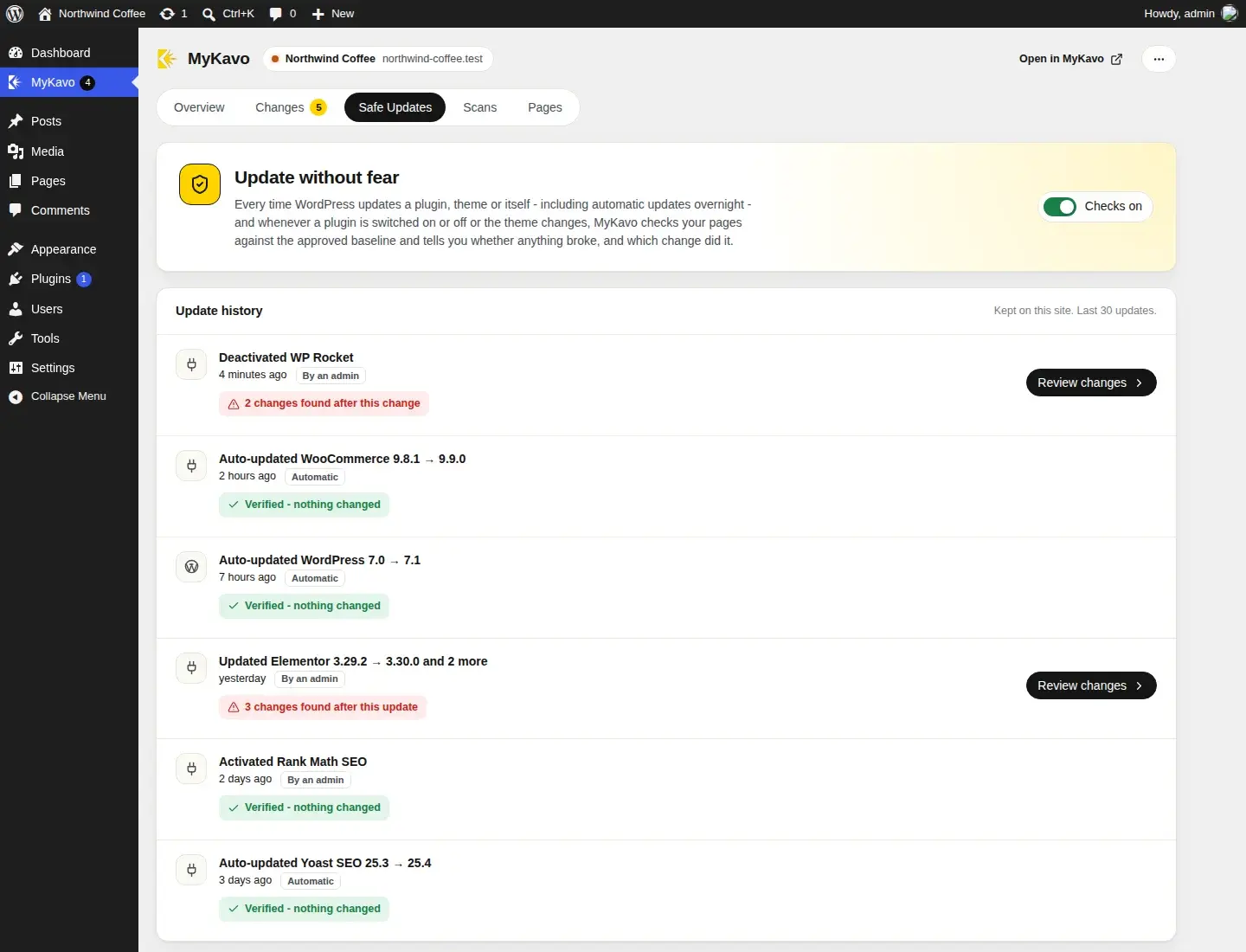The image size is (1246, 952).
Task: Click 'Deactivated WP Rocket' title
Action: [x=286, y=357]
